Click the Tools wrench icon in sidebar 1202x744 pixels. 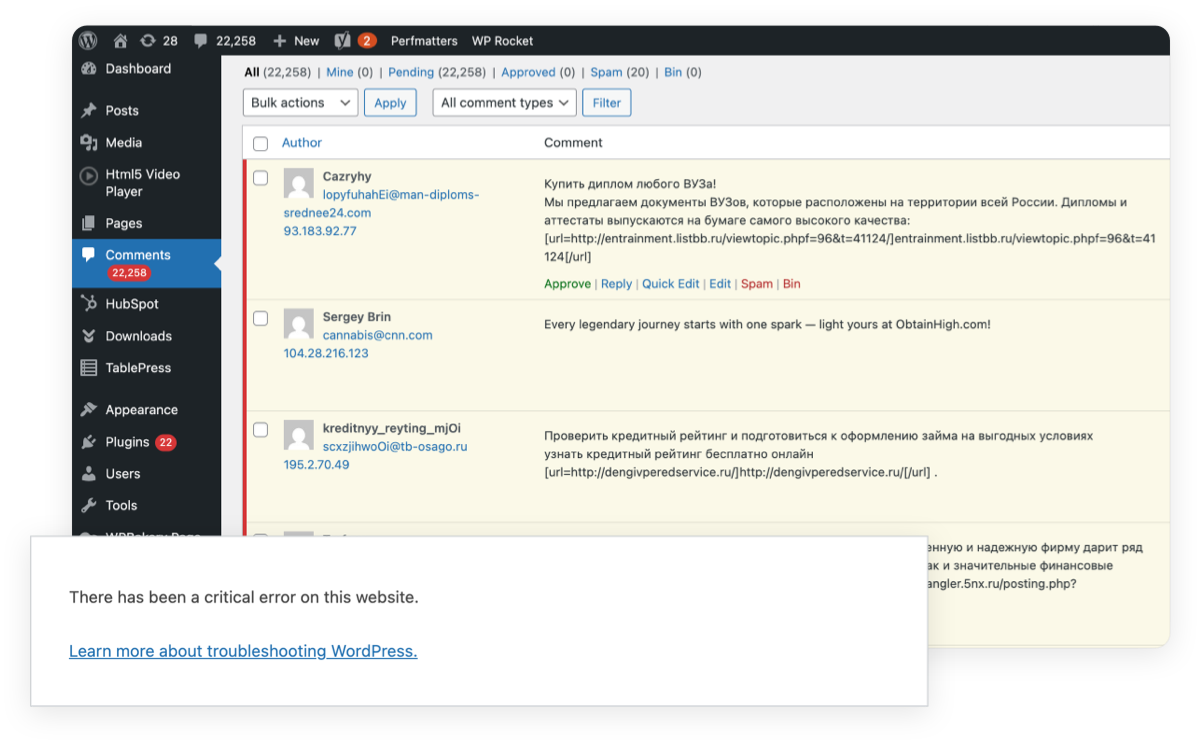click(89, 506)
